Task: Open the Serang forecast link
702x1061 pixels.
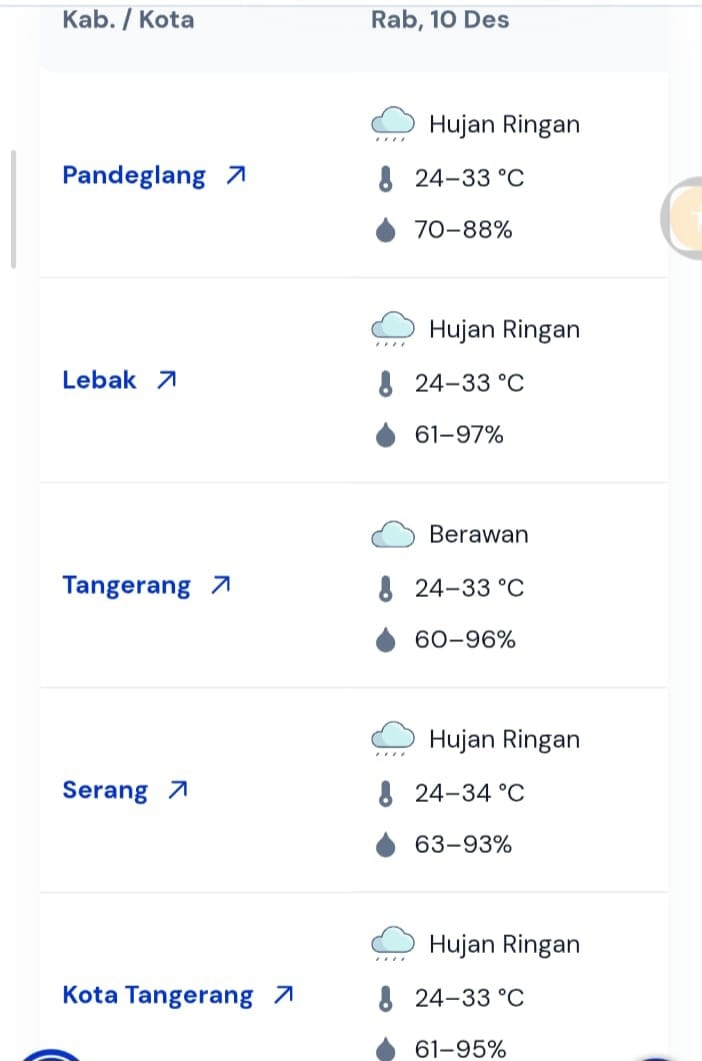Action: tap(105, 790)
